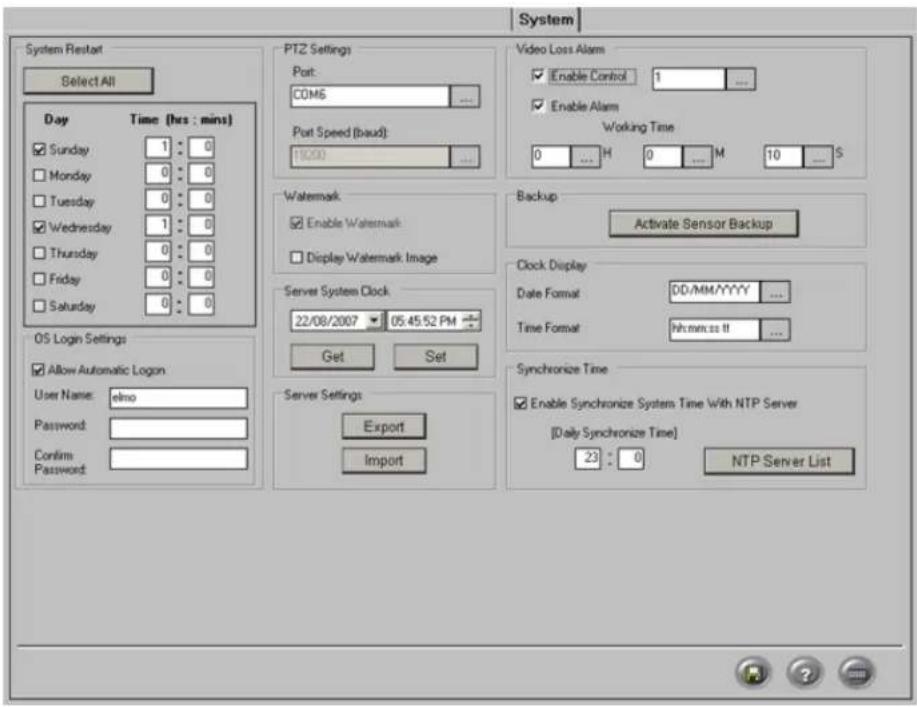Click the daily synchronize minute field

click(x=632, y=458)
